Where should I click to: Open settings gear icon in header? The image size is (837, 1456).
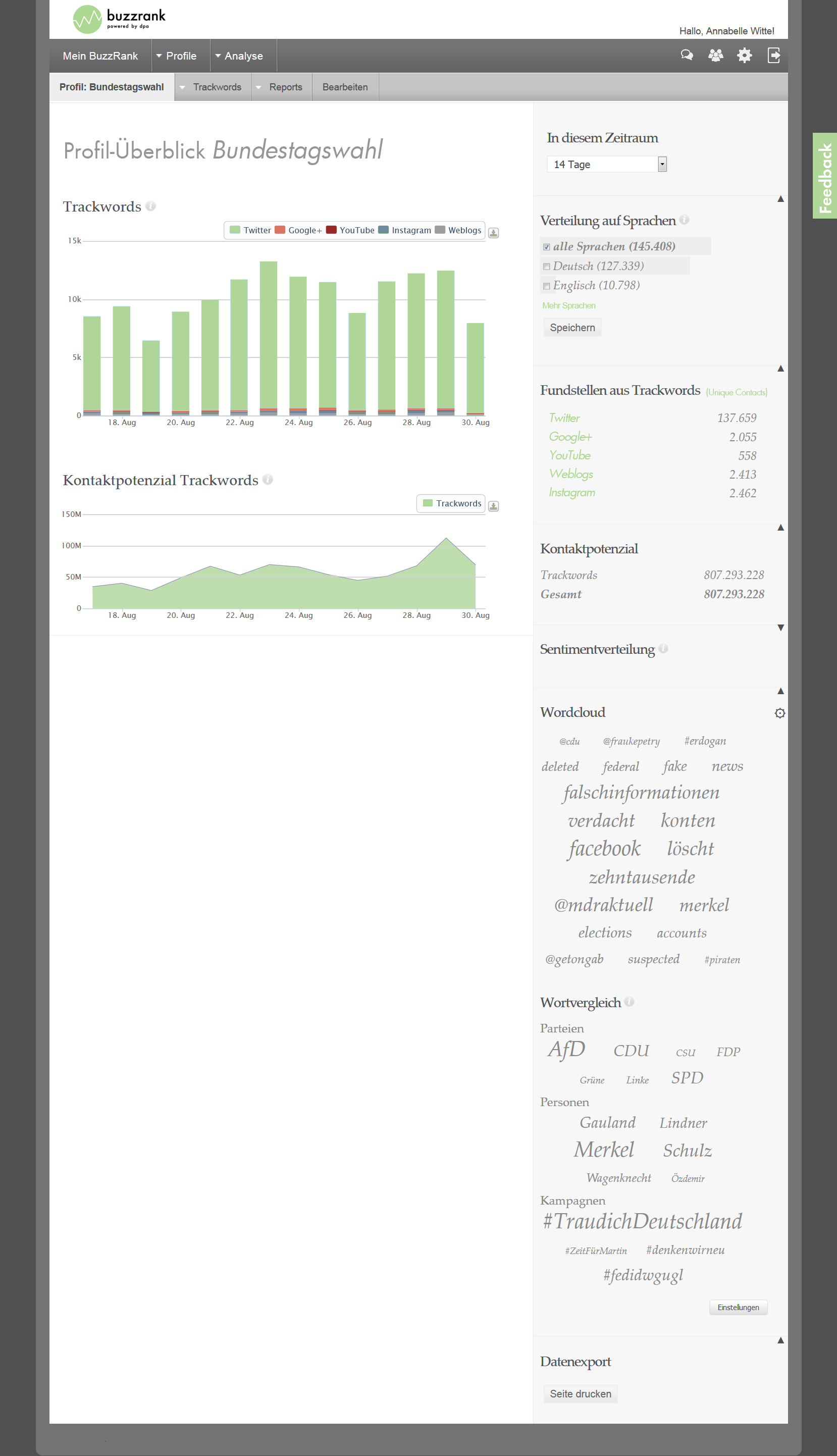pyautogui.click(x=744, y=55)
